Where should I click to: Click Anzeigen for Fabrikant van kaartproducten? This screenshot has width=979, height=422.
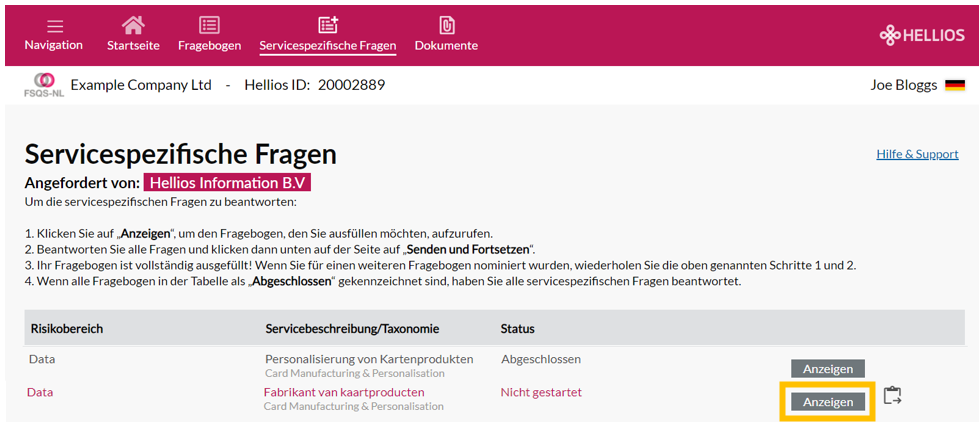pyautogui.click(x=827, y=401)
